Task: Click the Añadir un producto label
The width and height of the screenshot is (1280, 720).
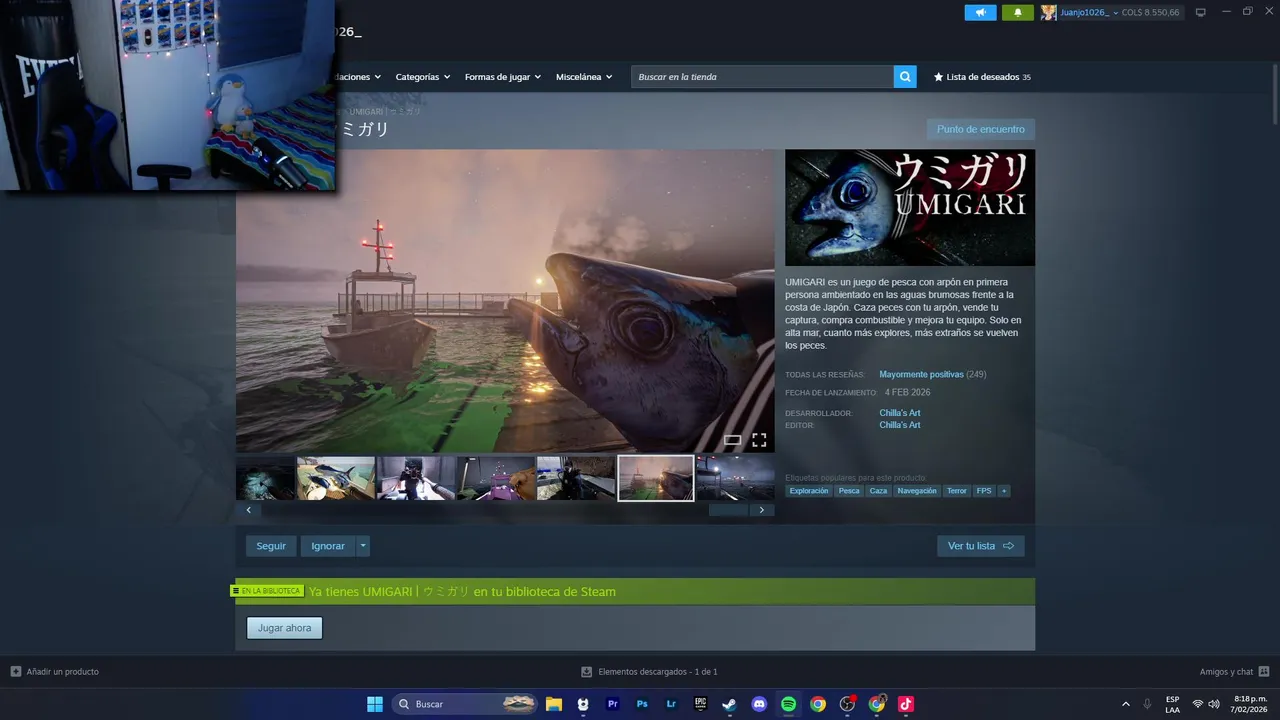Action: point(63,672)
